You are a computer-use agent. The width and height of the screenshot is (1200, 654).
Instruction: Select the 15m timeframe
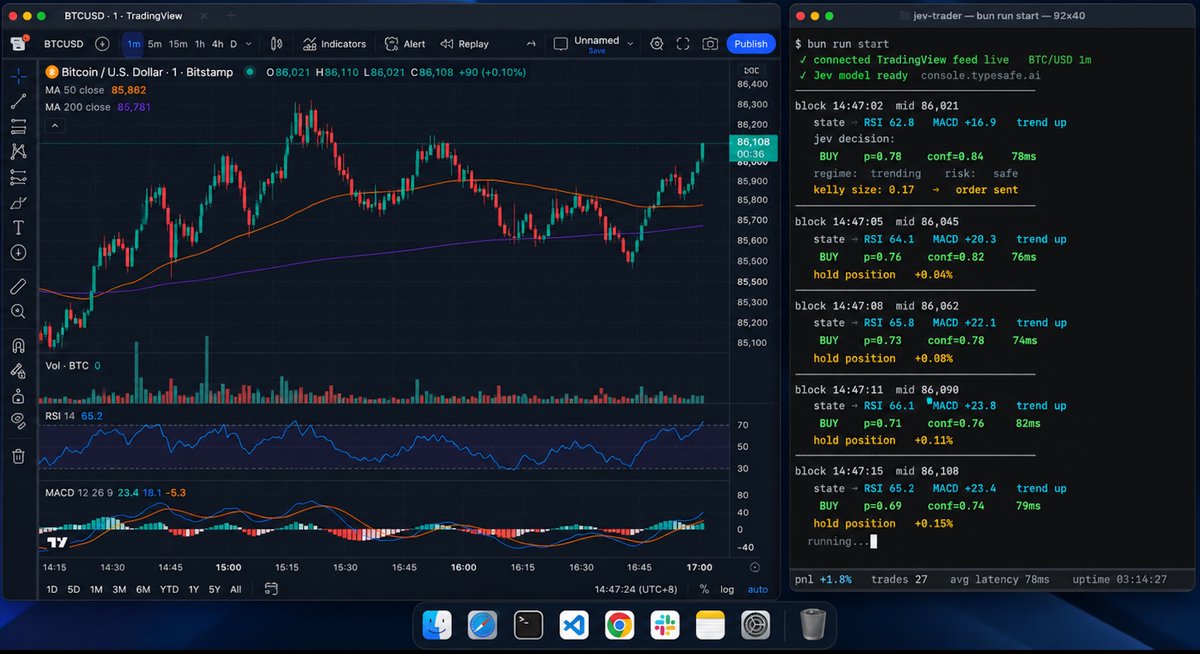(x=178, y=44)
